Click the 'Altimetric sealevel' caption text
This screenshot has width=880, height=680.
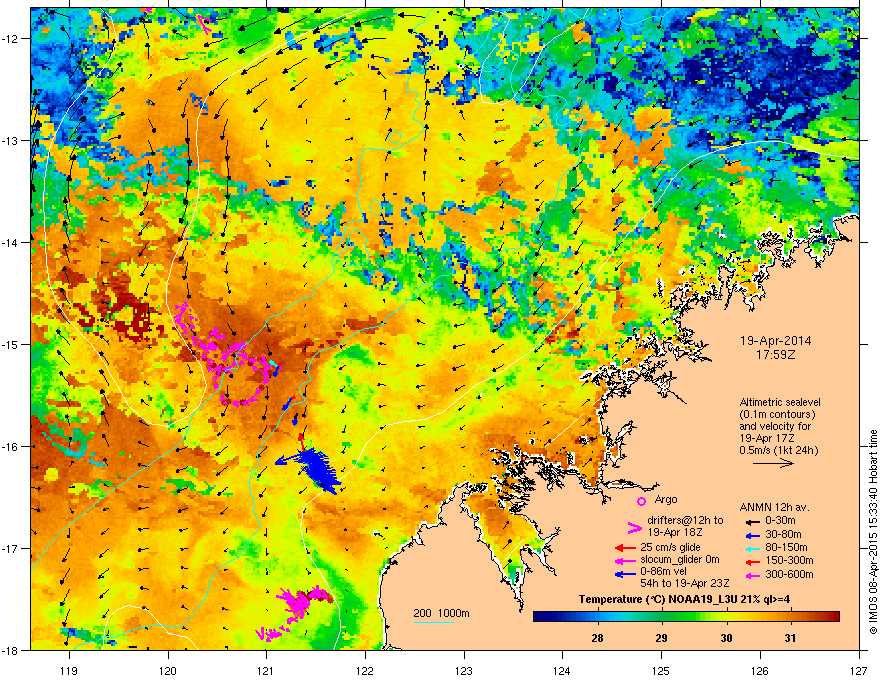(780, 402)
